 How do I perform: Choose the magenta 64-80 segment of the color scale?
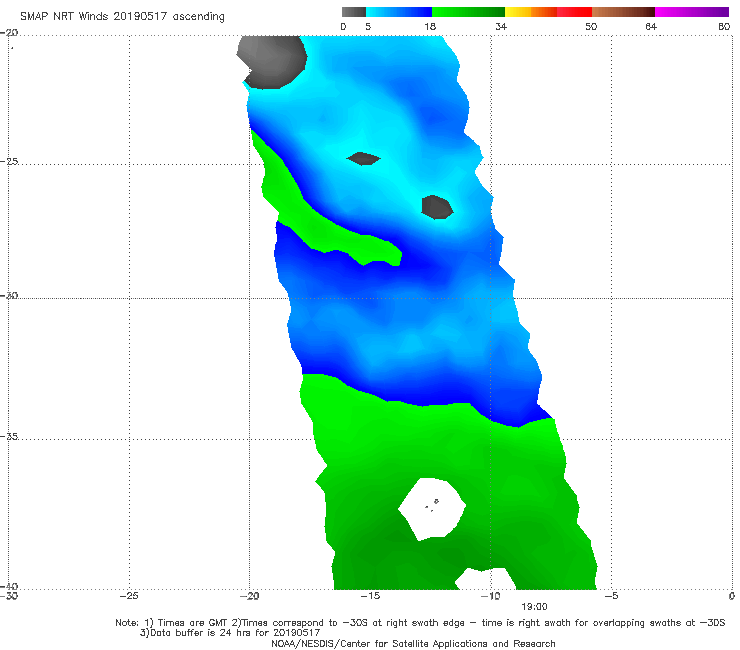(692, 12)
